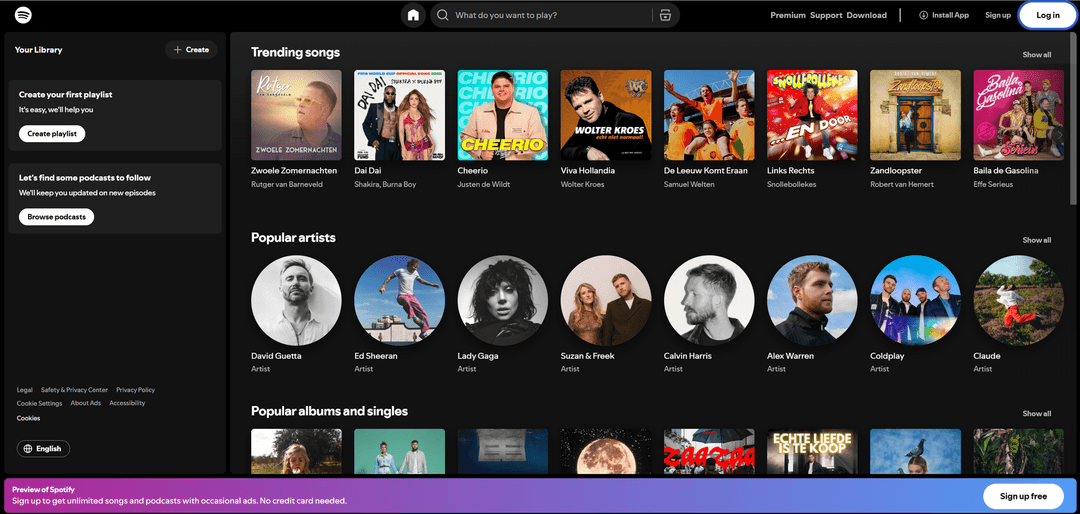Image resolution: width=1080 pixels, height=514 pixels.
Task: Open Lady Gaga artist photo
Action: (503, 300)
